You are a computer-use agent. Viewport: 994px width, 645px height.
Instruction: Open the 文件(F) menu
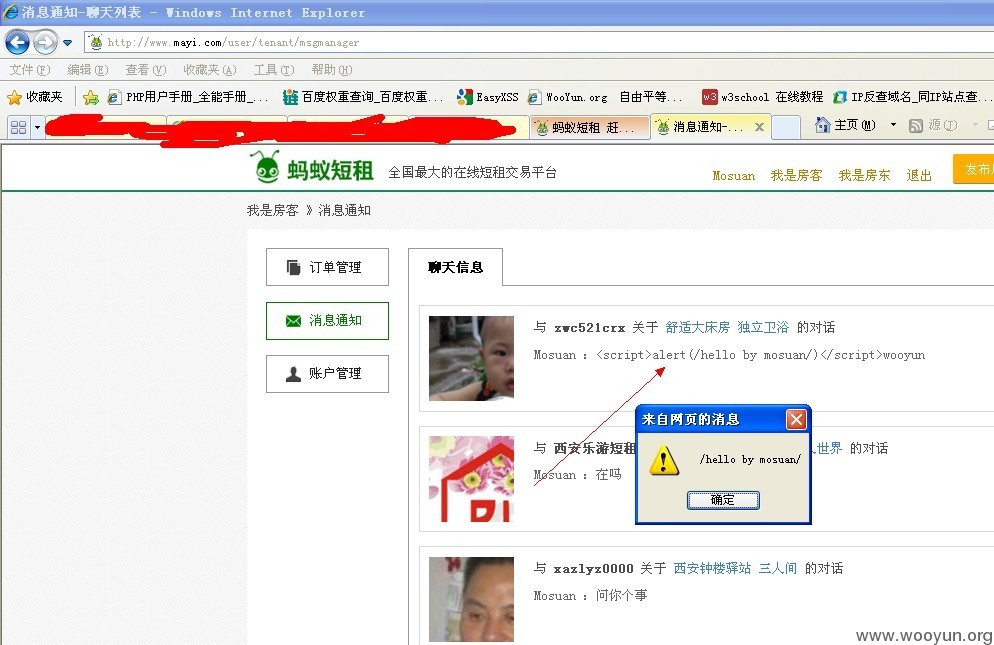[30, 70]
